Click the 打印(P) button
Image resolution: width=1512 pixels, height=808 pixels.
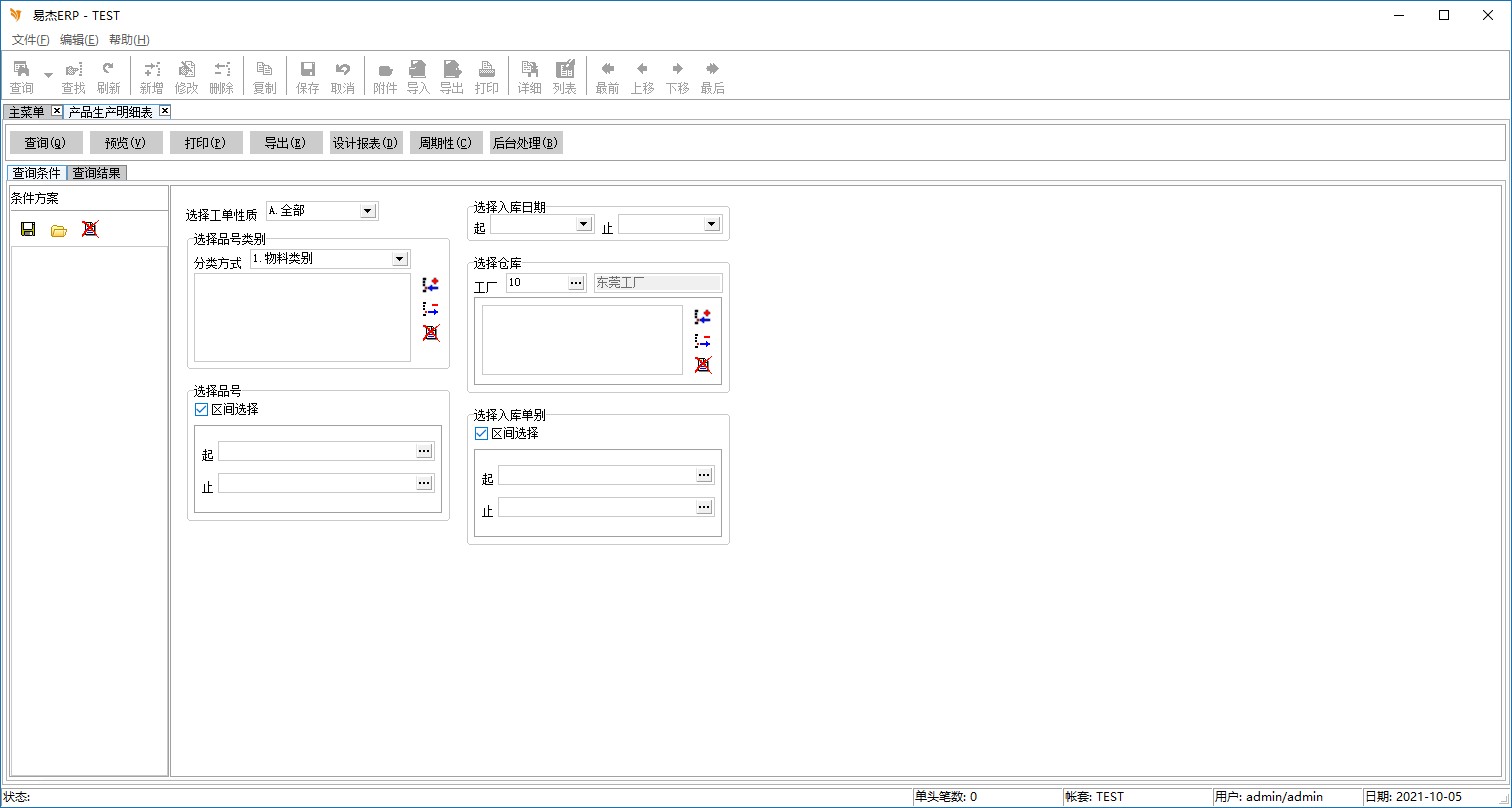click(x=206, y=143)
